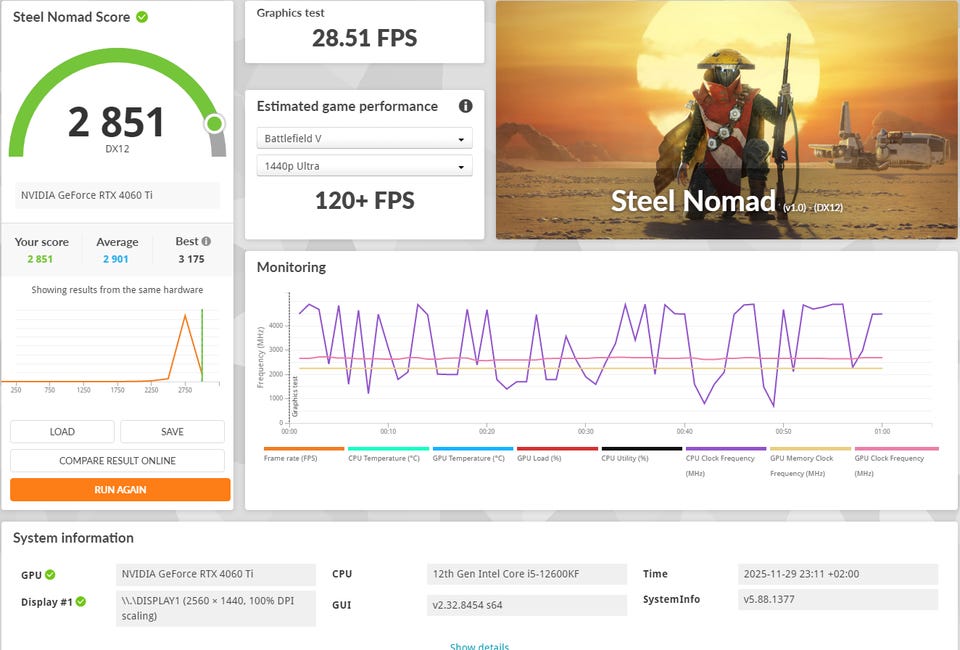Open the Battlefield V game dropdown
This screenshot has height=650, width=960.
pyautogui.click(x=364, y=138)
